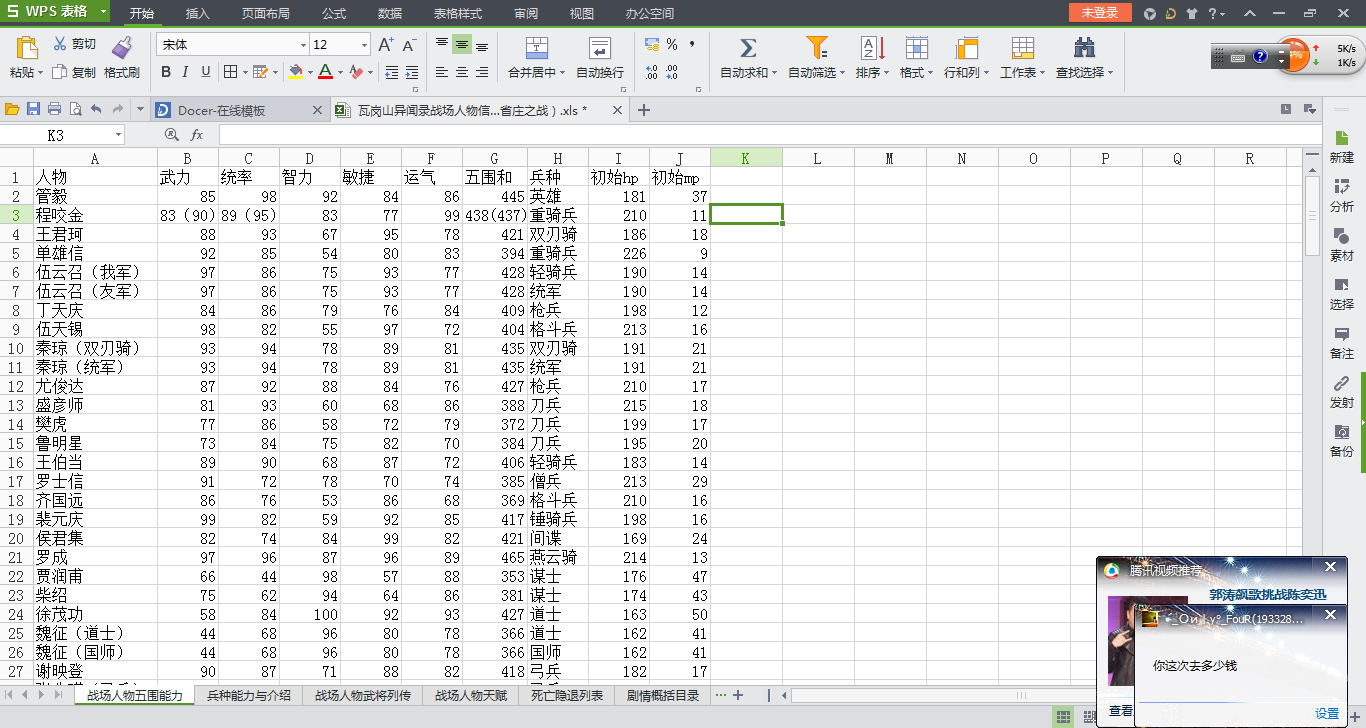Switch to the 兵种能力与介绍 sheet tab
Screen dimensions: 1366x728
click(x=248, y=695)
